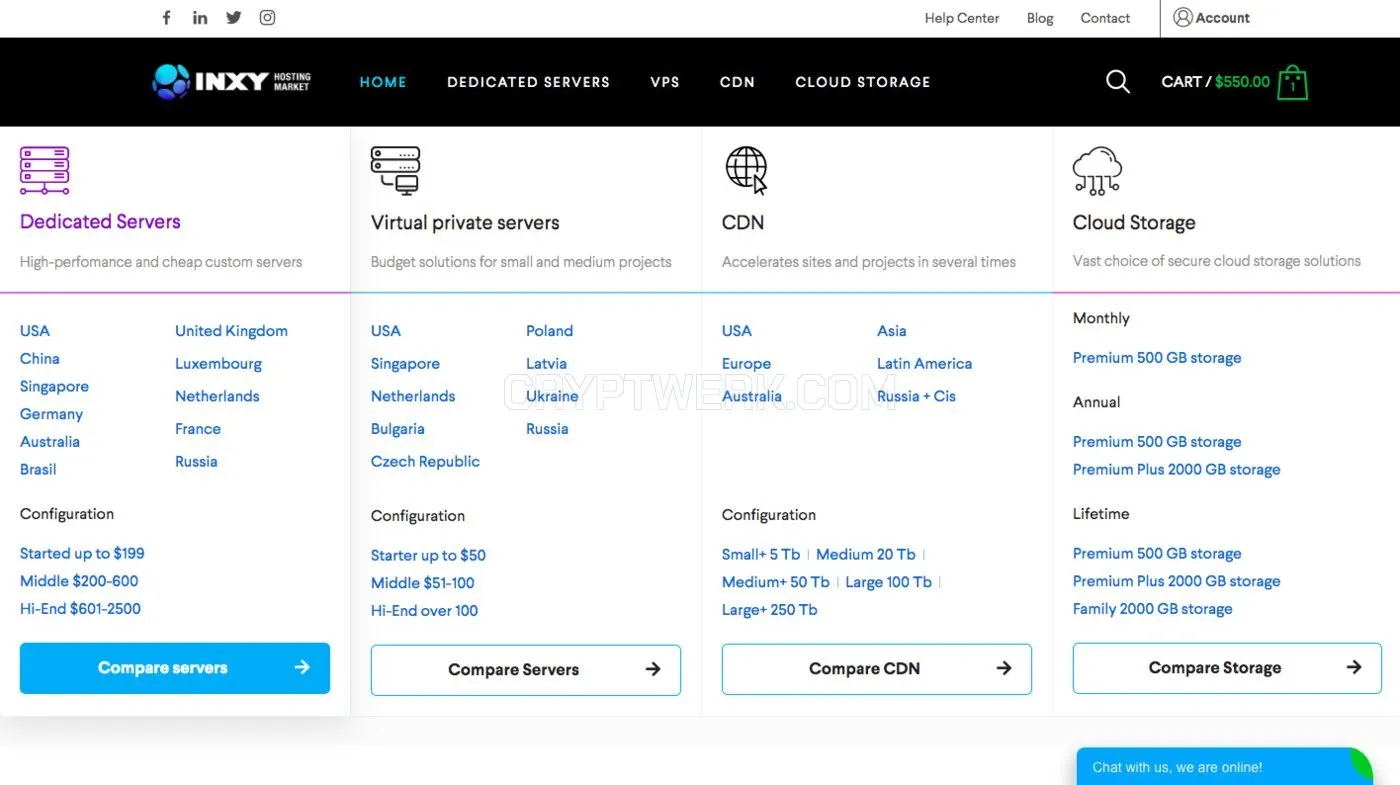This screenshot has height=785, width=1400.
Task: Click the Compare CDN button
Action: click(877, 669)
